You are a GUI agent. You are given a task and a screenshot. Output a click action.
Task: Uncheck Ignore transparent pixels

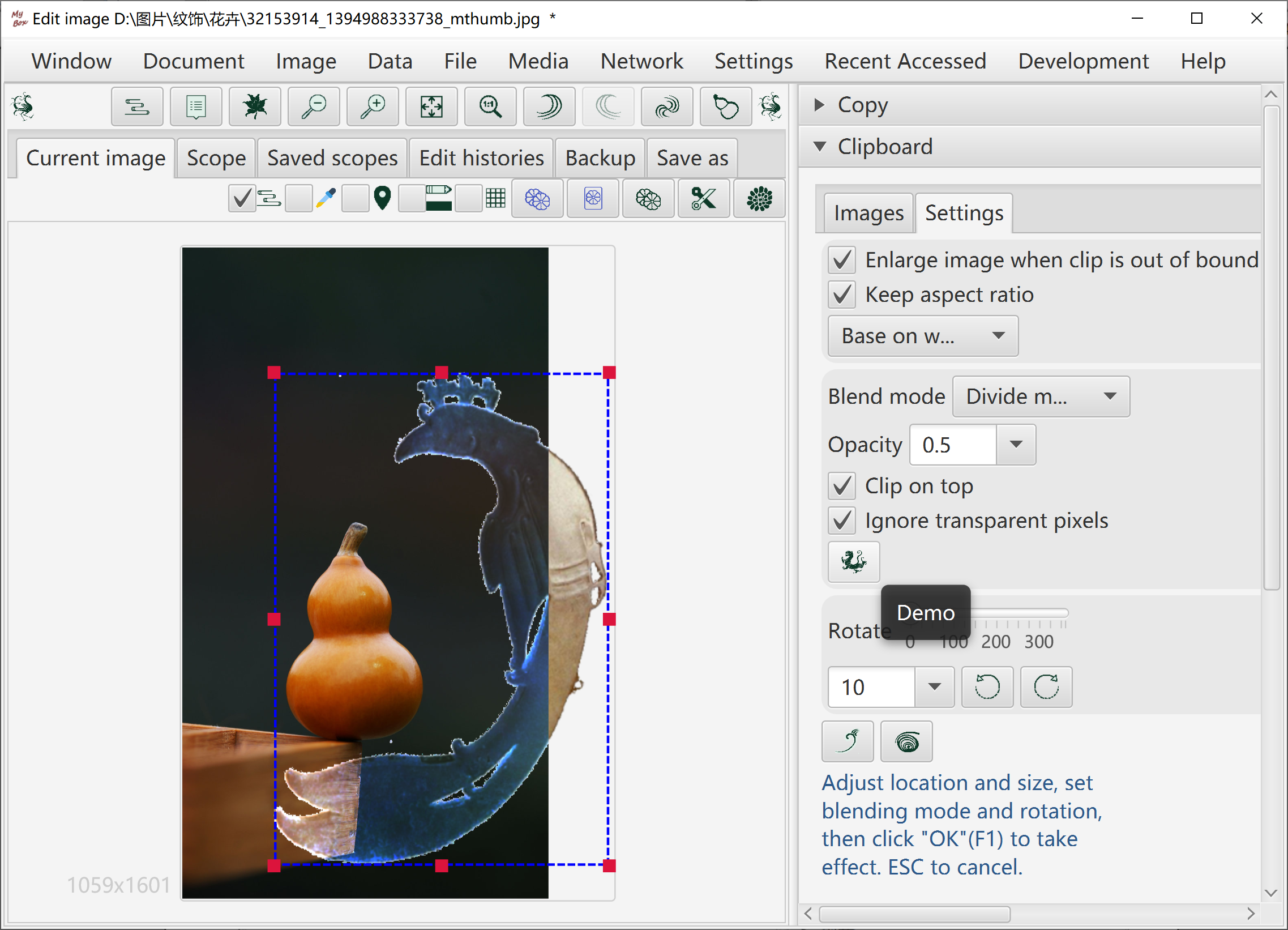point(842,521)
